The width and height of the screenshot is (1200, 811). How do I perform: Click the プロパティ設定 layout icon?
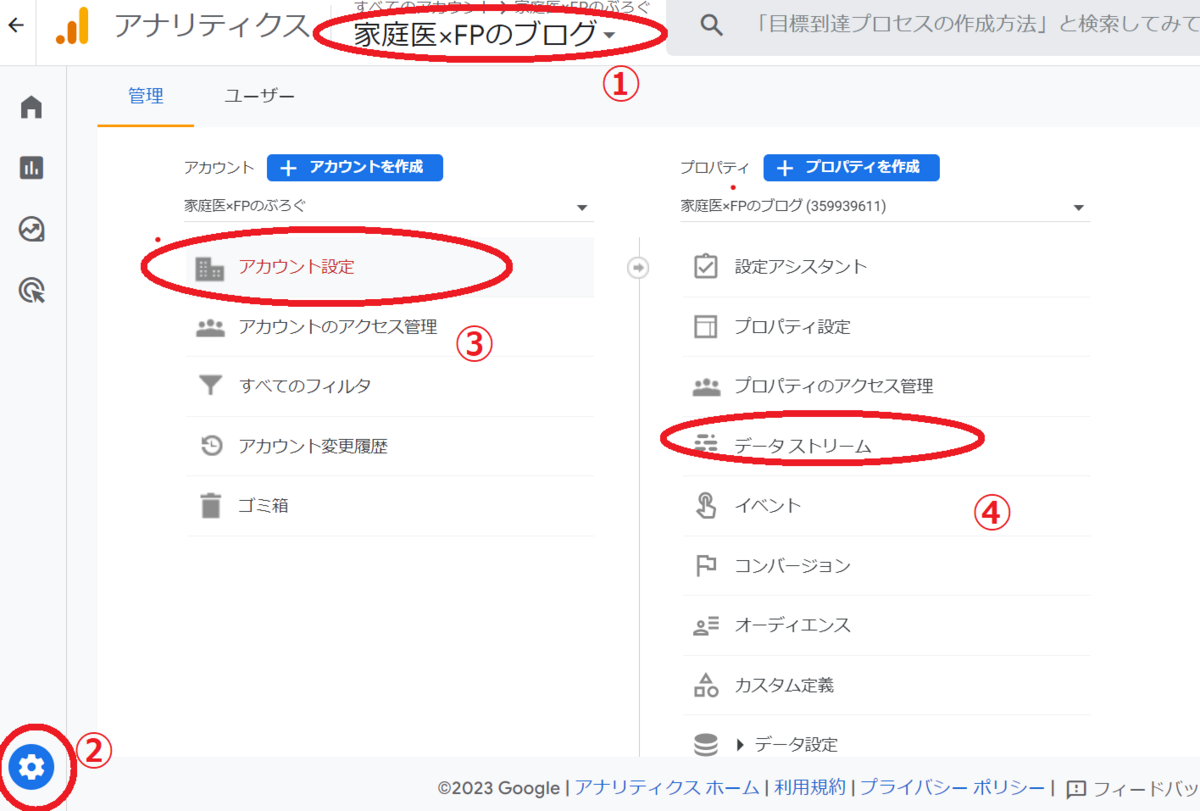(x=706, y=327)
